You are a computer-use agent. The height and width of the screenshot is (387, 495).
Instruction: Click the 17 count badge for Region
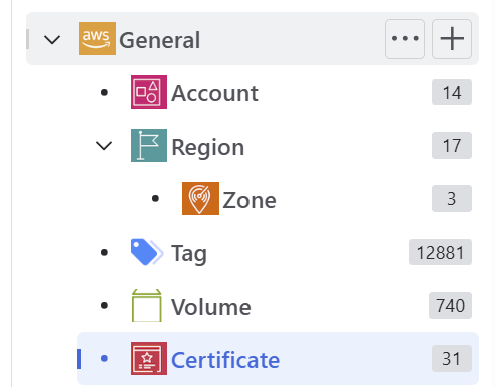tap(452, 145)
